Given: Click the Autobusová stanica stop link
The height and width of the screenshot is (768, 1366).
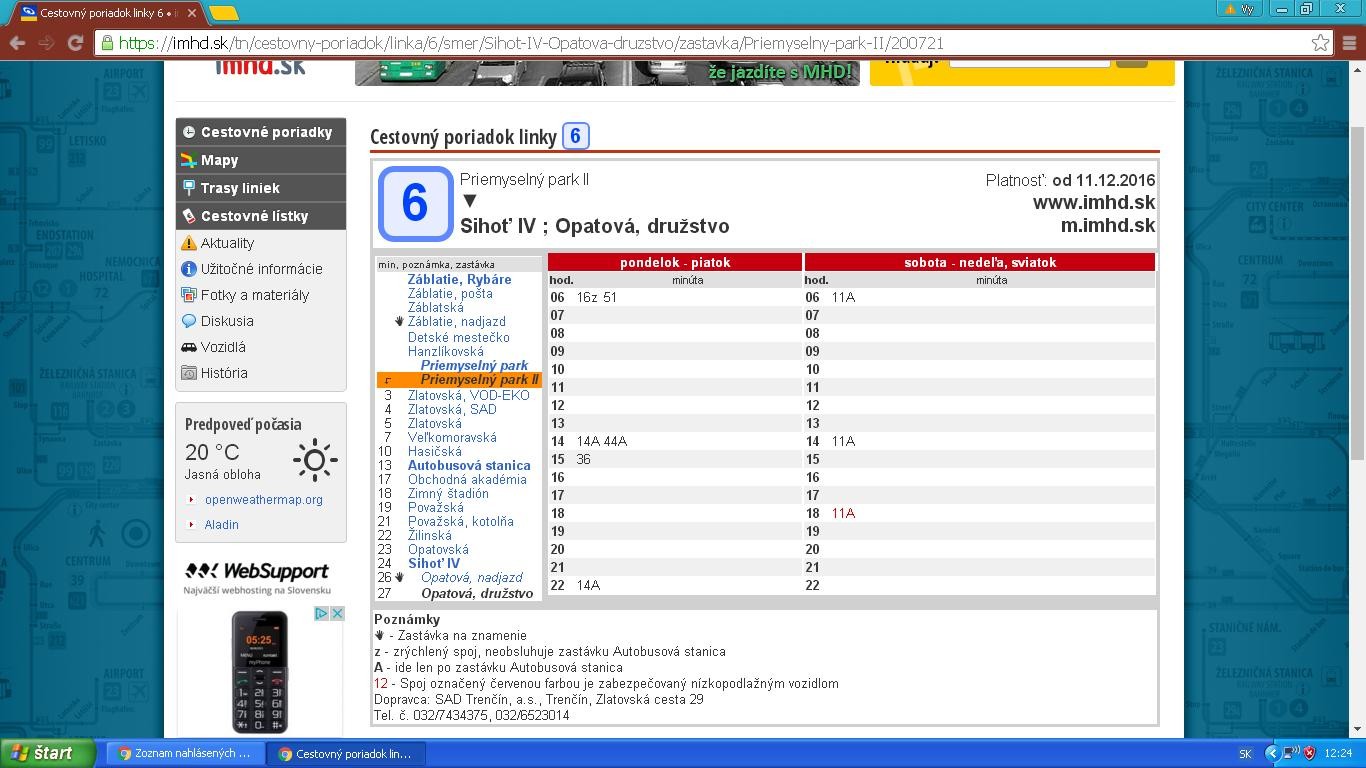Looking at the screenshot, I should click(x=468, y=465).
